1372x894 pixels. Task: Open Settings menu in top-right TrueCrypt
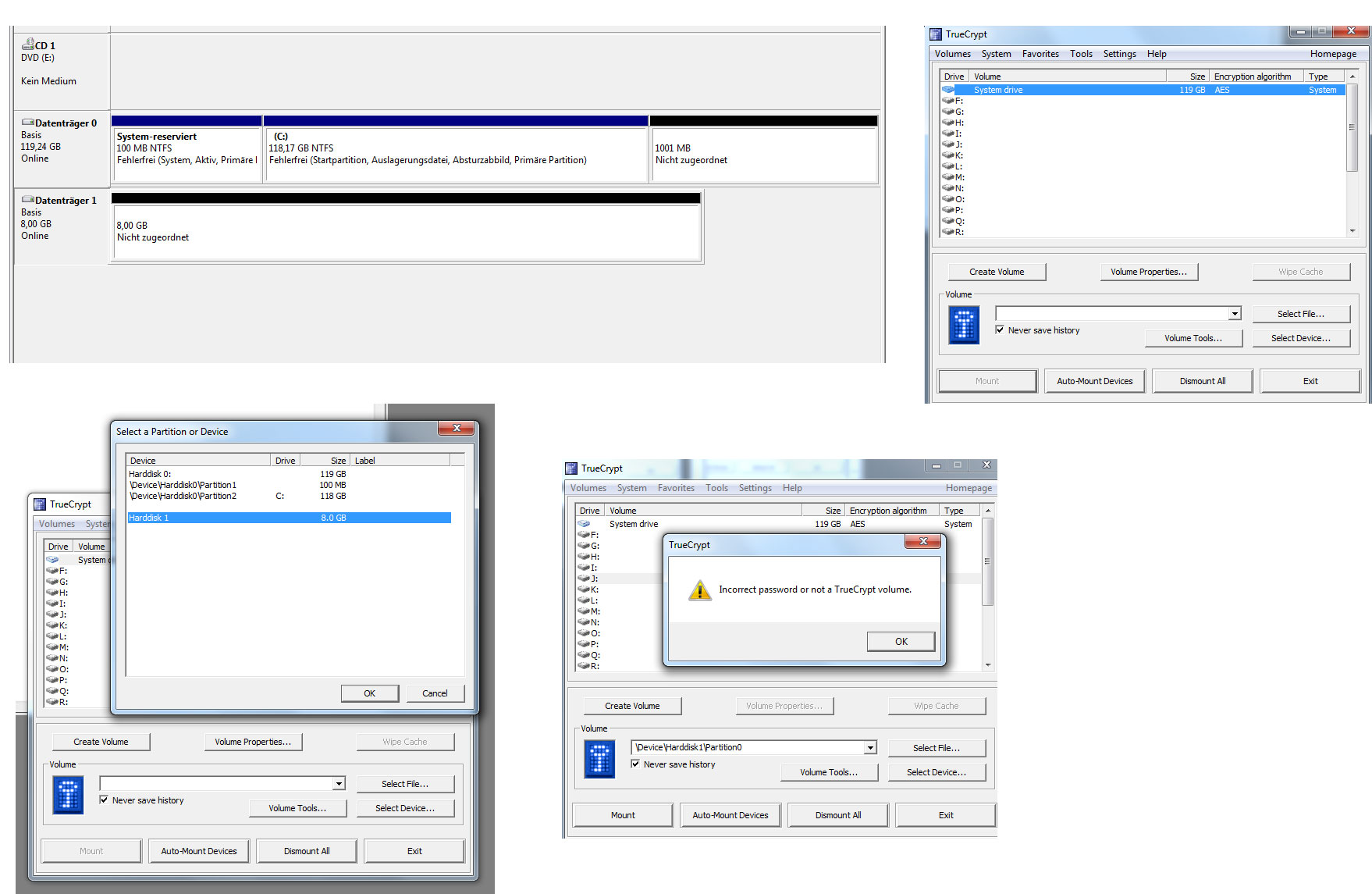tap(1119, 54)
